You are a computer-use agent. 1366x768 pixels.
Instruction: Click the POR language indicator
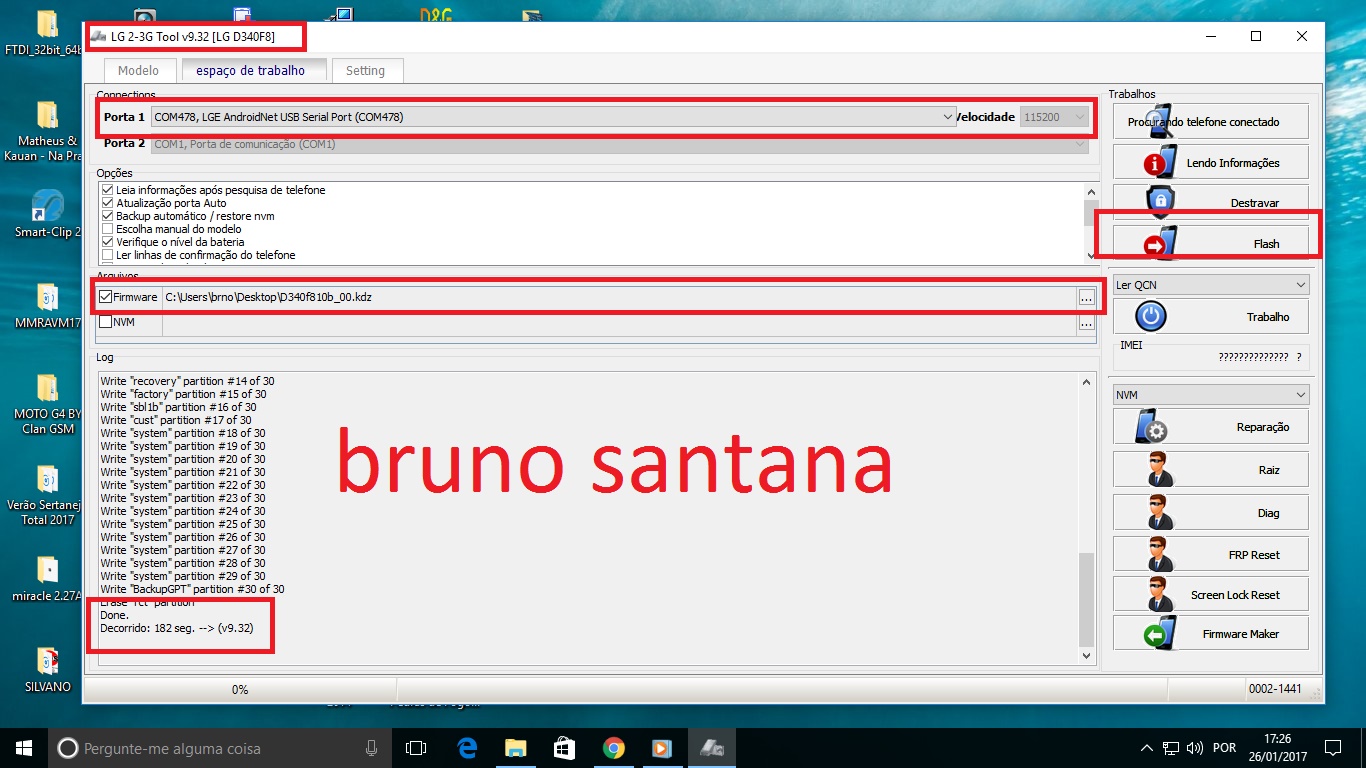pos(1223,748)
